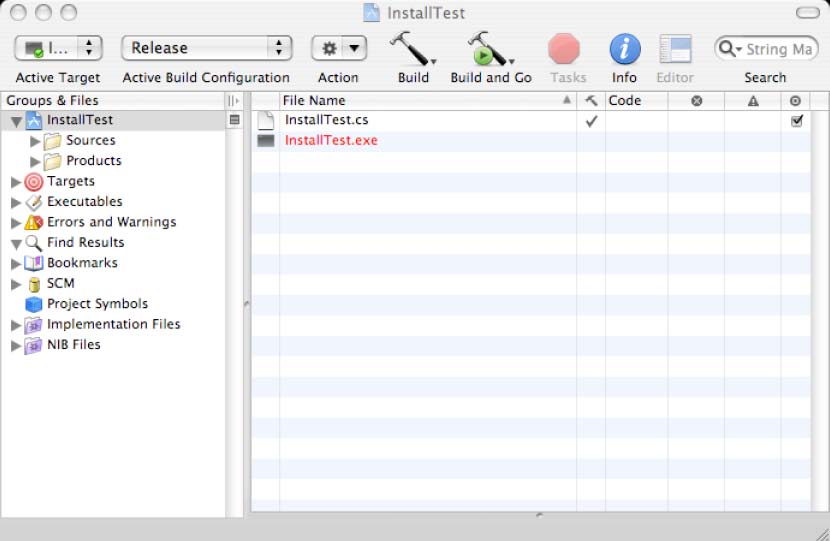Click the target membership column header
This screenshot has height=541, width=830.
pyautogui.click(x=795, y=101)
